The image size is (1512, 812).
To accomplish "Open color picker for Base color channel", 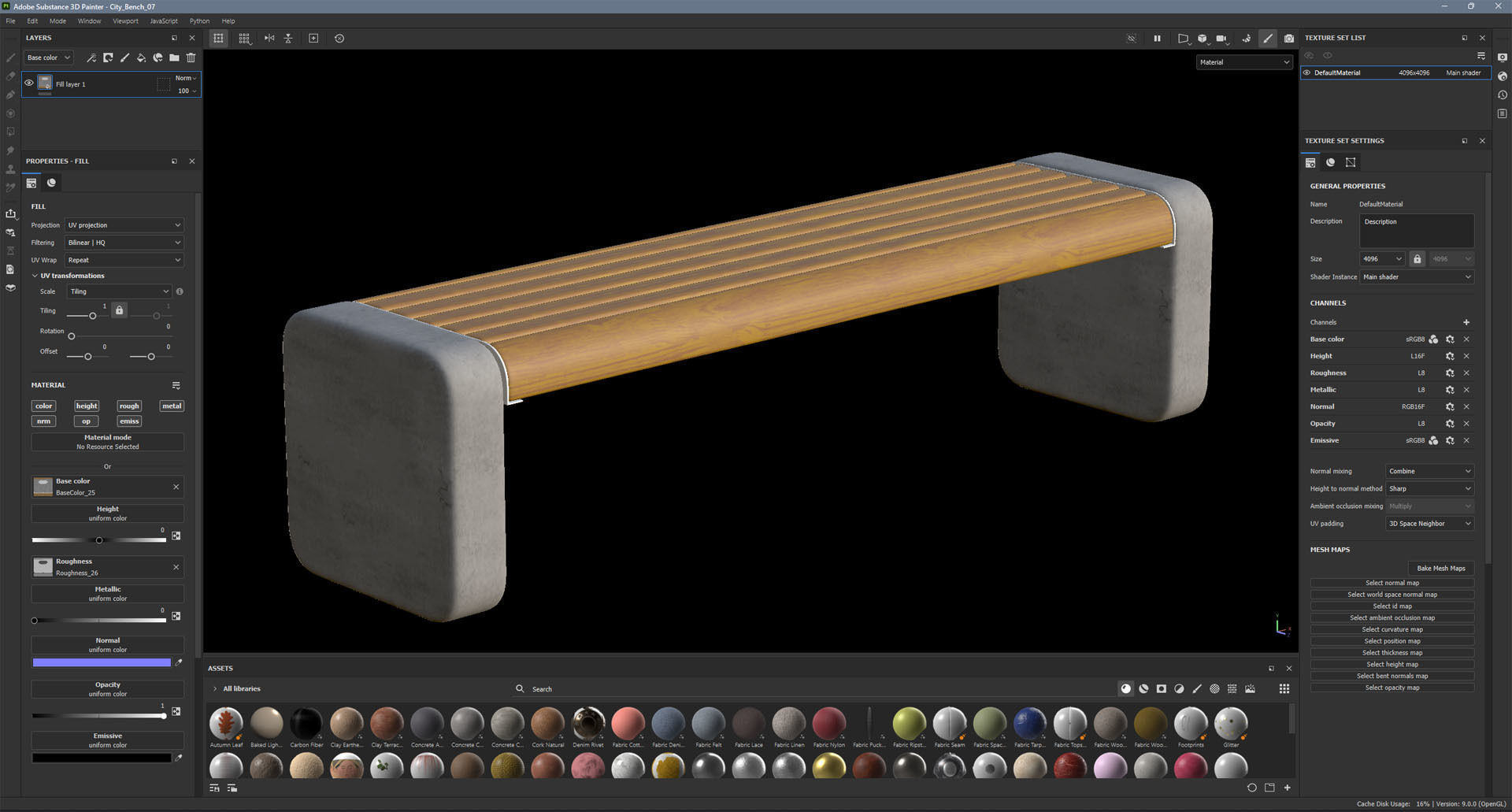I will (x=1433, y=339).
